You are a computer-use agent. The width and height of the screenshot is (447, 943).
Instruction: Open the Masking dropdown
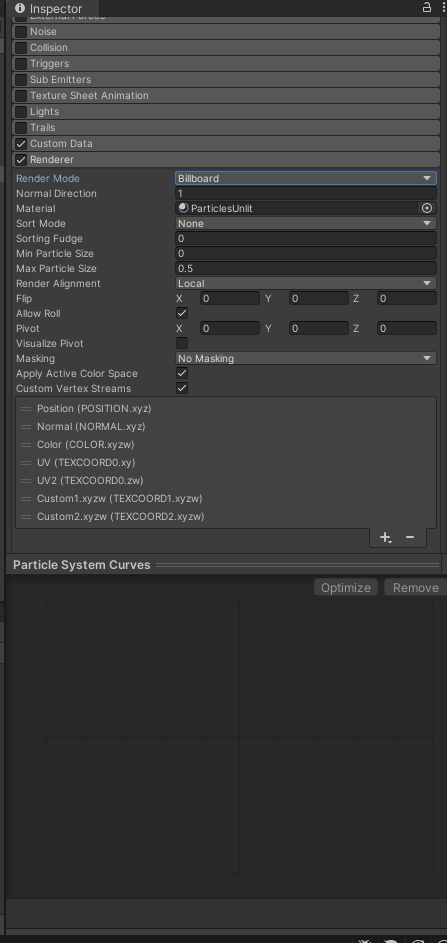[306, 358]
